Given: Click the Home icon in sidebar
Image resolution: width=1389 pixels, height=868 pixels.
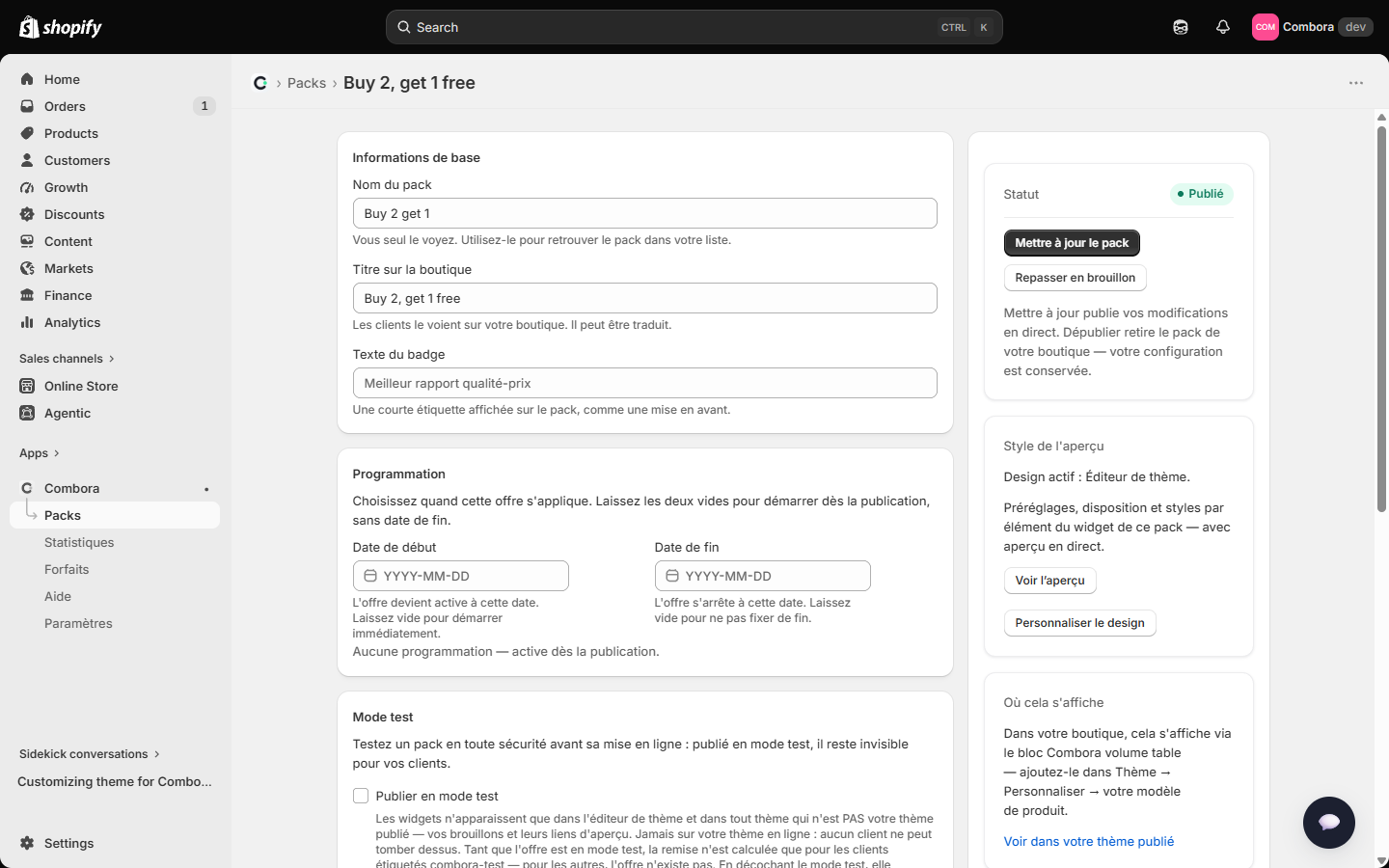Looking at the screenshot, I should click(27, 79).
